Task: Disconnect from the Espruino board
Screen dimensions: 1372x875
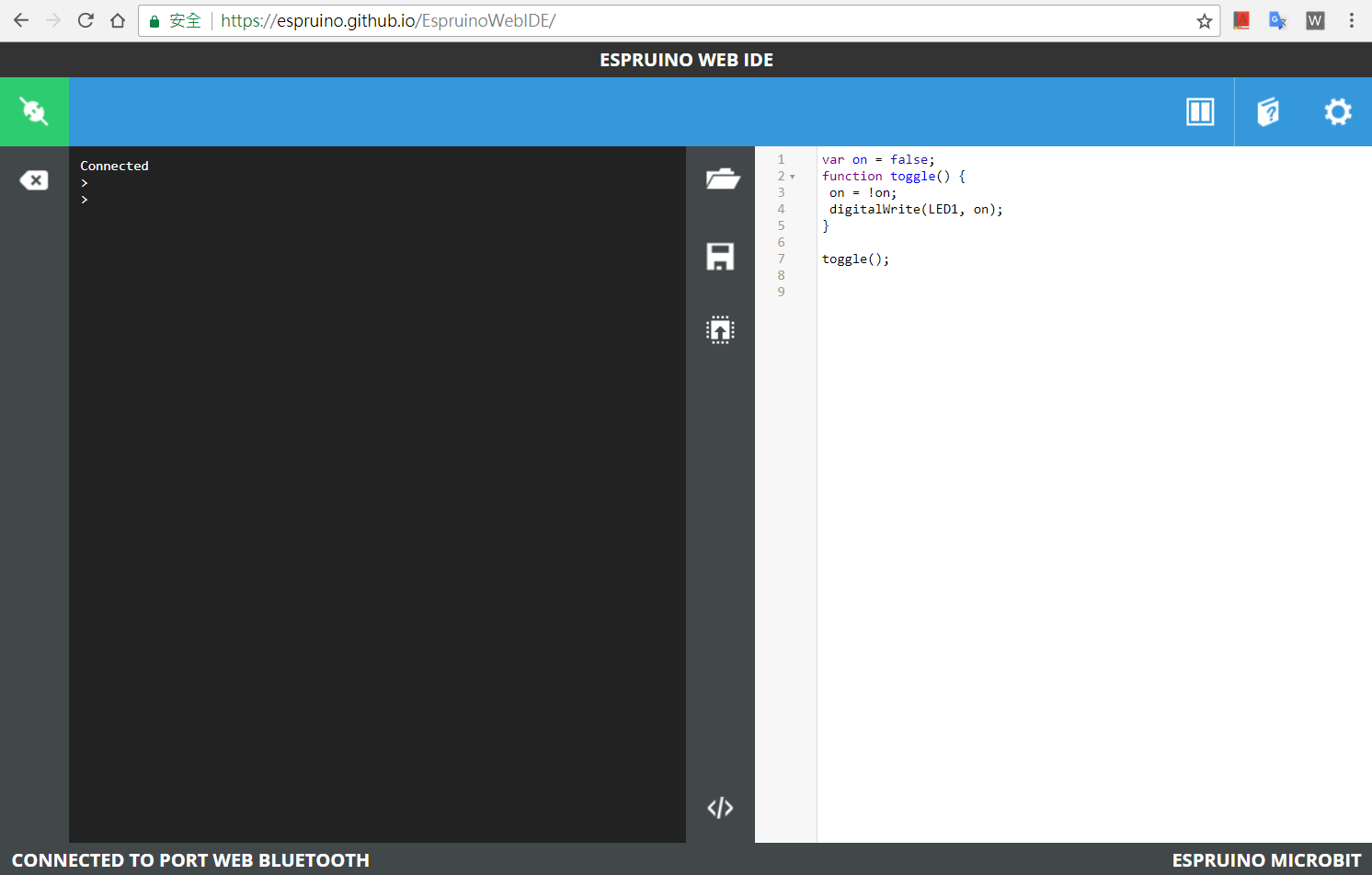Action: click(x=34, y=111)
